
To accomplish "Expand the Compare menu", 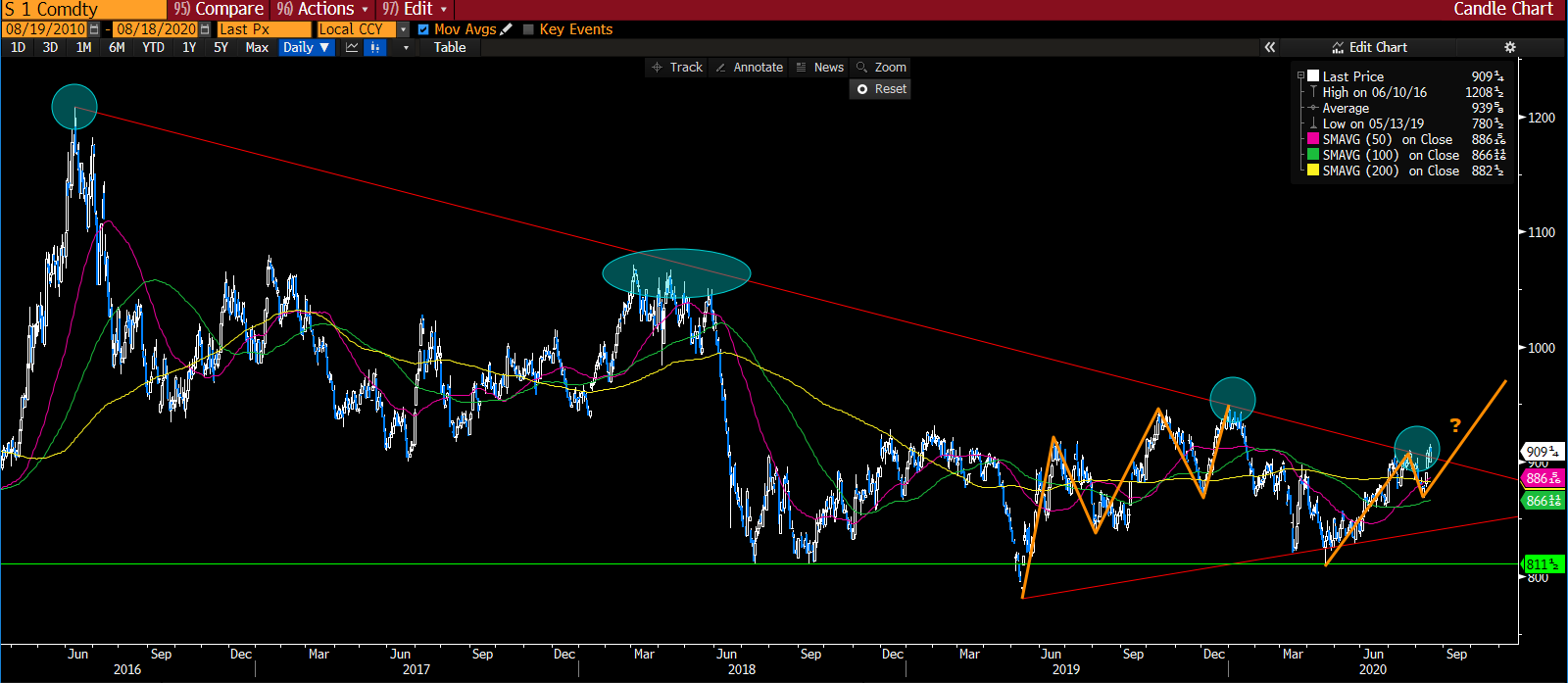I will click(x=220, y=9).
